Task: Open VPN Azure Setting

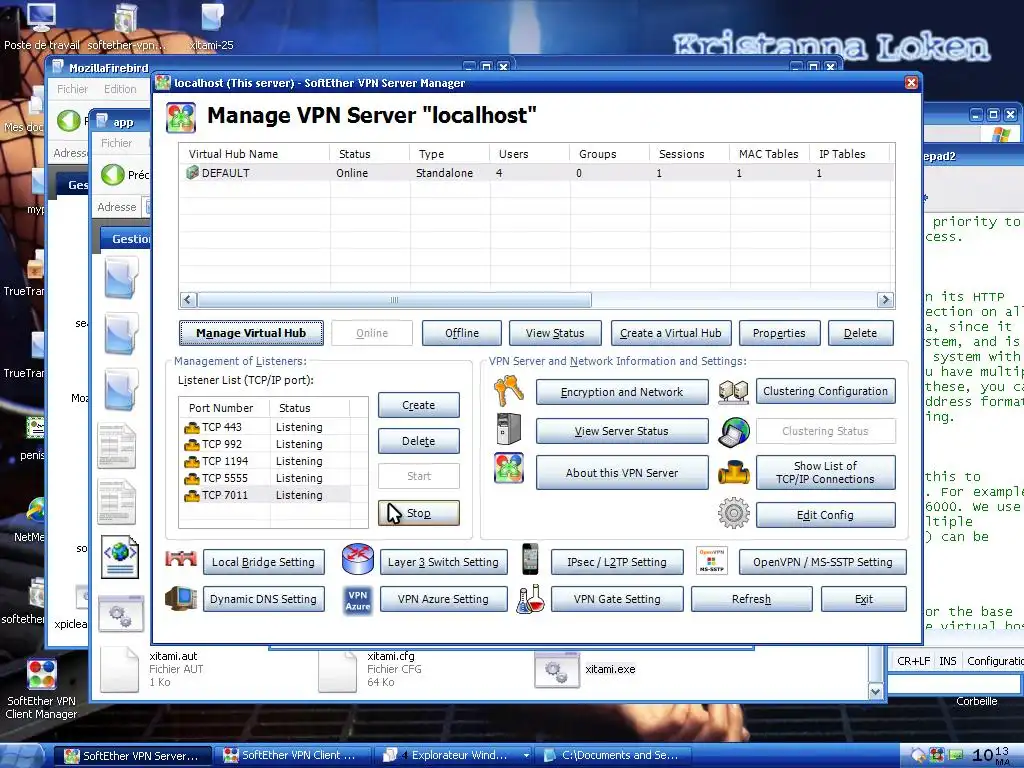Action: [443, 599]
